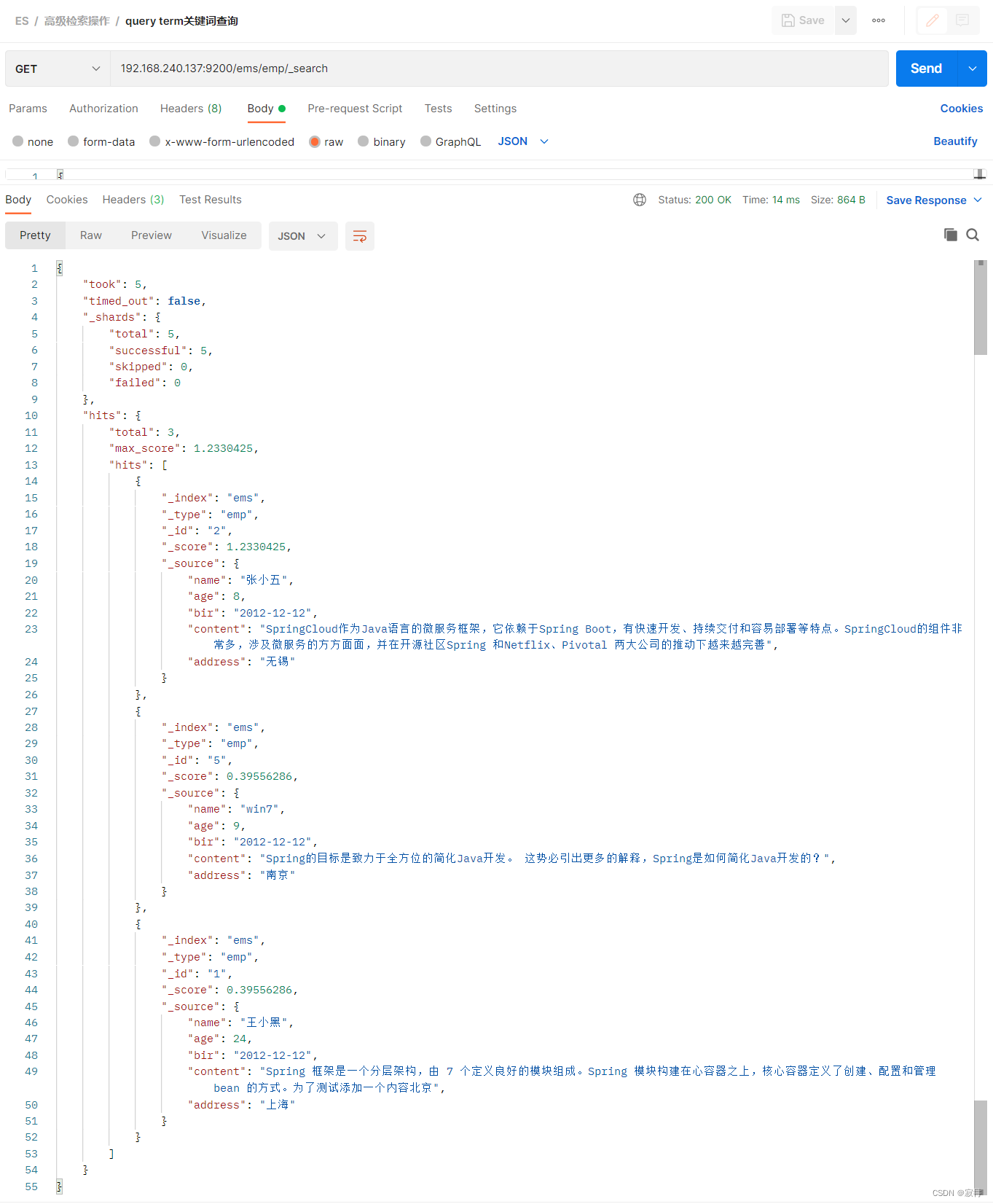993x1204 pixels.
Task: Switch to Preview view
Action: (x=152, y=235)
